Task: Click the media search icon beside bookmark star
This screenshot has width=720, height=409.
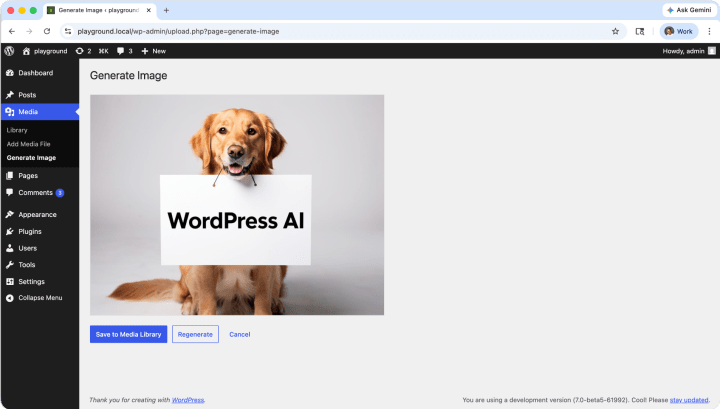Action: coord(640,31)
